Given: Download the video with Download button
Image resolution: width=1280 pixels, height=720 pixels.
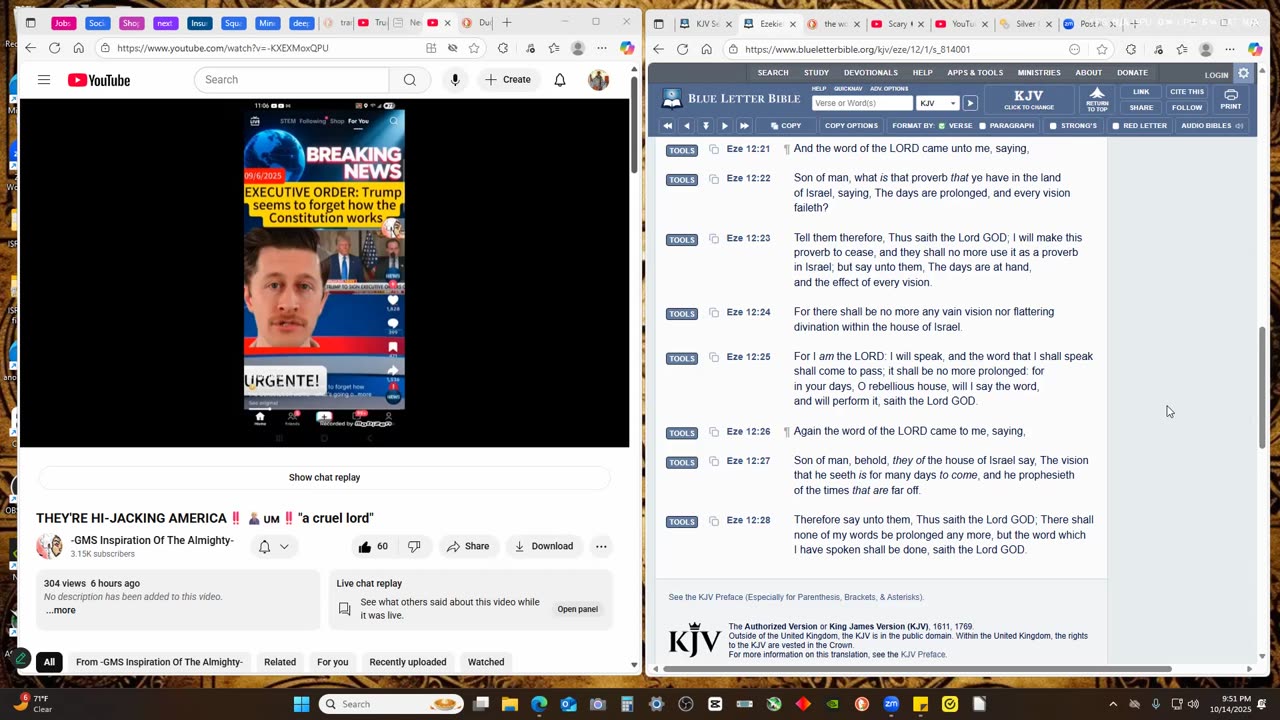Looking at the screenshot, I should [544, 546].
